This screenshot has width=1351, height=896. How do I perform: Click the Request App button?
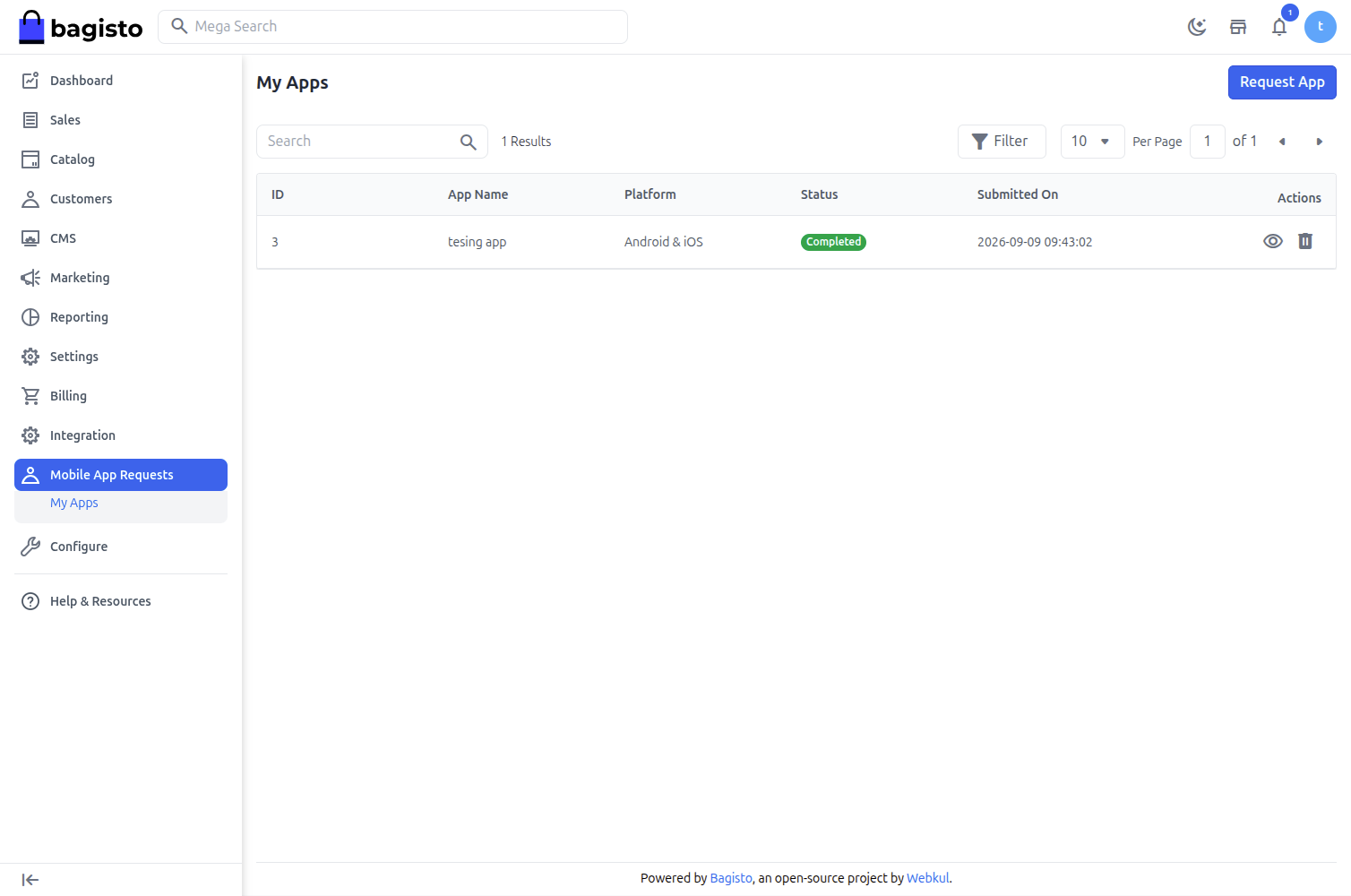(x=1282, y=82)
